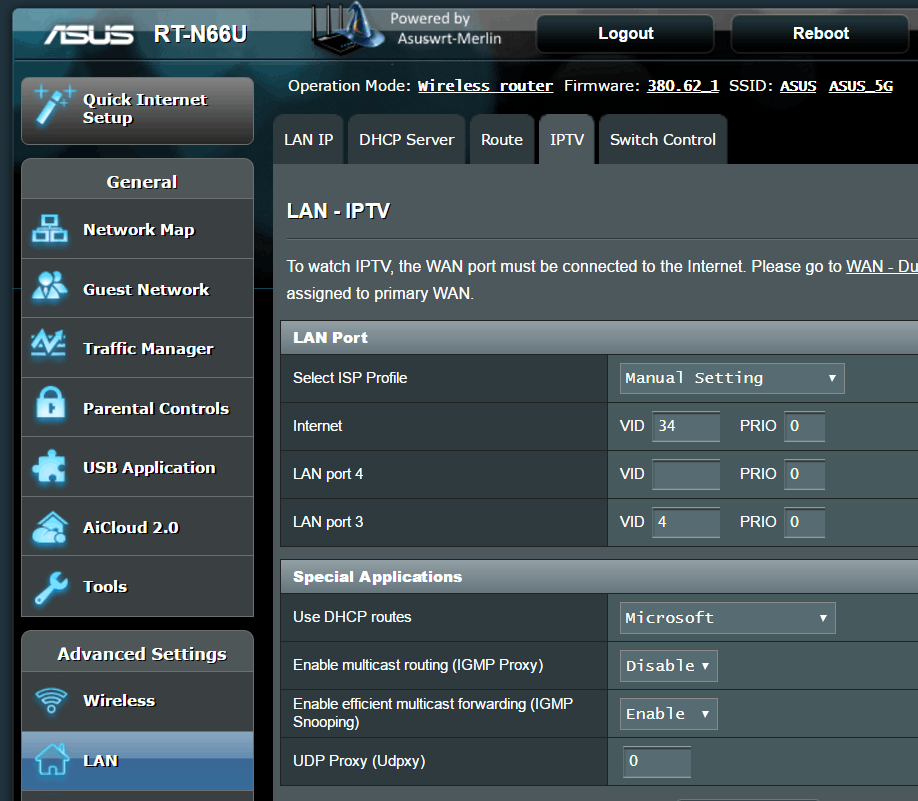Follow the WAN - Dual WAN link
The height and width of the screenshot is (801, 918).
[x=882, y=266]
